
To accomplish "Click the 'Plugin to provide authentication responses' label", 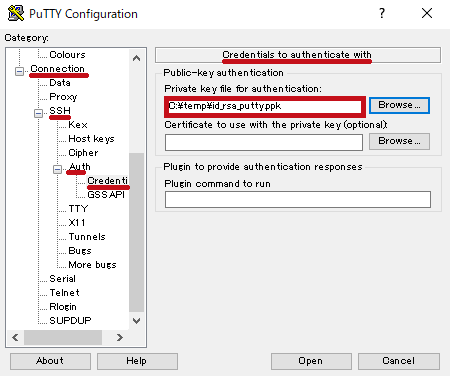I will point(263,167).
